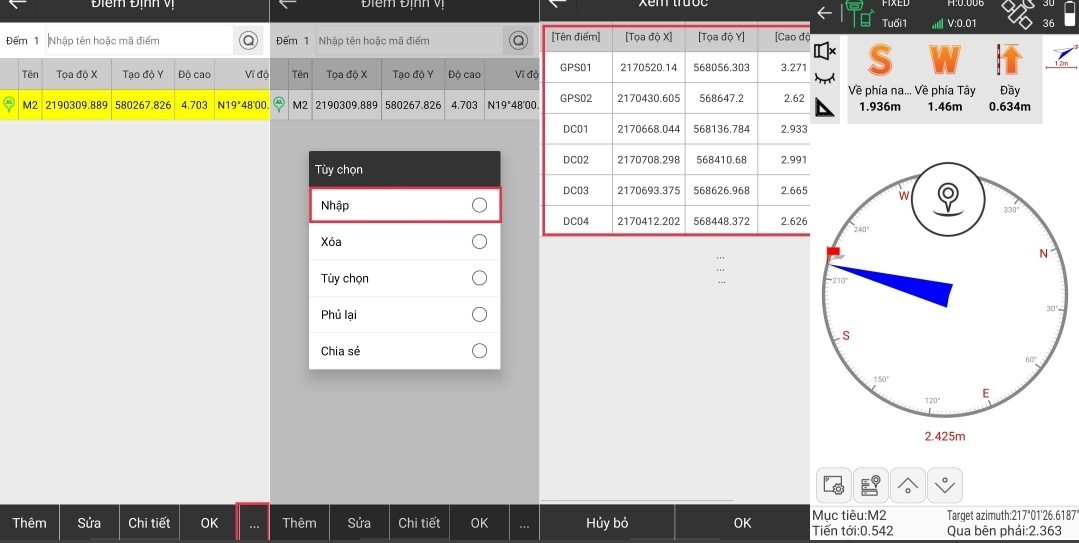
Task: Open the more options '...' button in first panel
Action: 254,523
